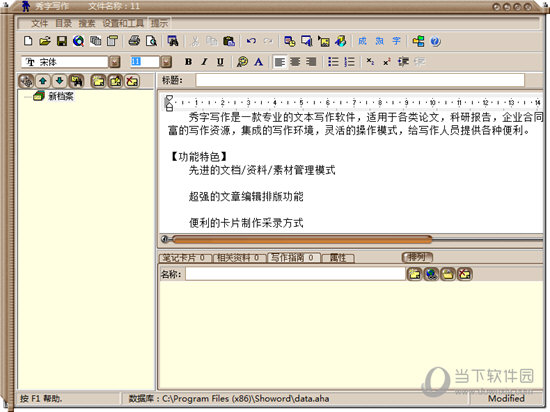Align text left
Image resolution: width=550 pixels, height=412 pixels.
point(280,62)
